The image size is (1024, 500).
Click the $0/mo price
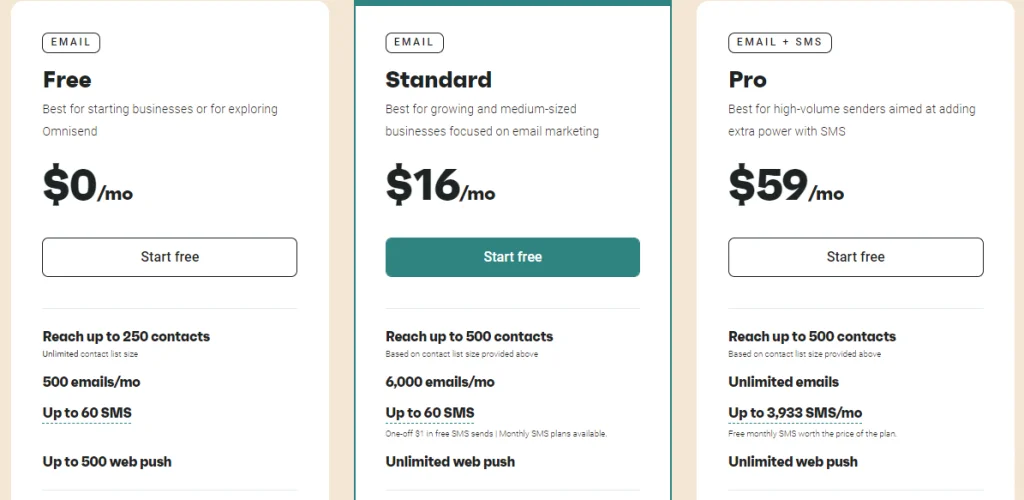pyautogui.click(x=87, y=186)
